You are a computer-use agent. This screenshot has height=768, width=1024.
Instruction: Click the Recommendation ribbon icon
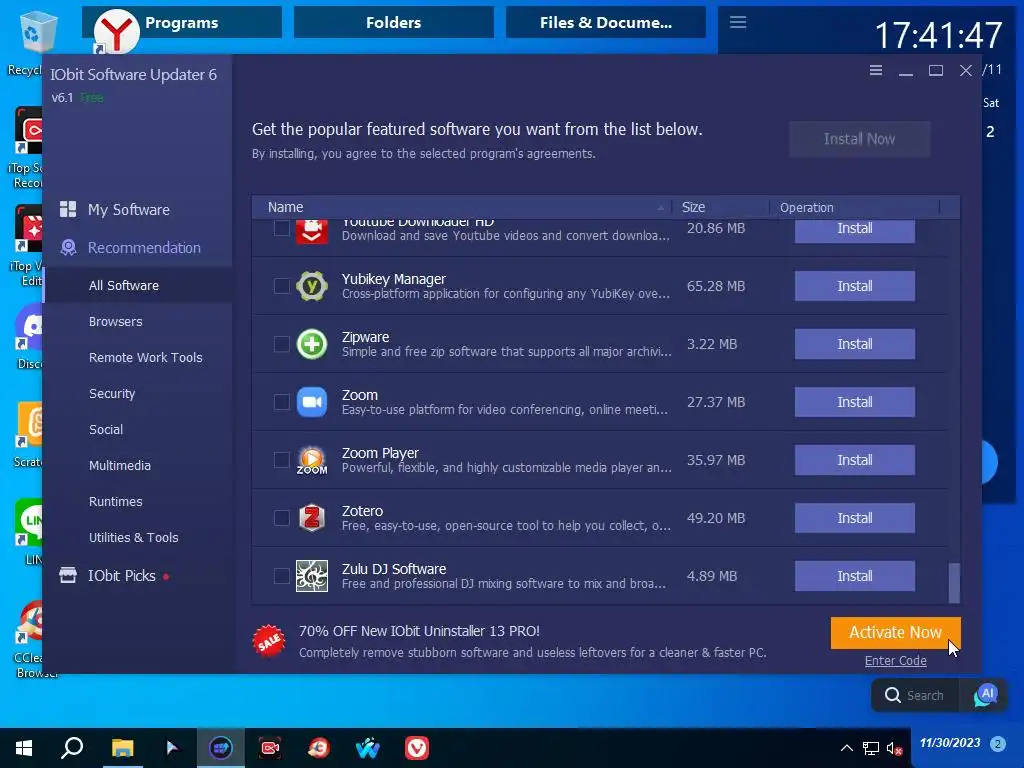[x=68, y=248]
